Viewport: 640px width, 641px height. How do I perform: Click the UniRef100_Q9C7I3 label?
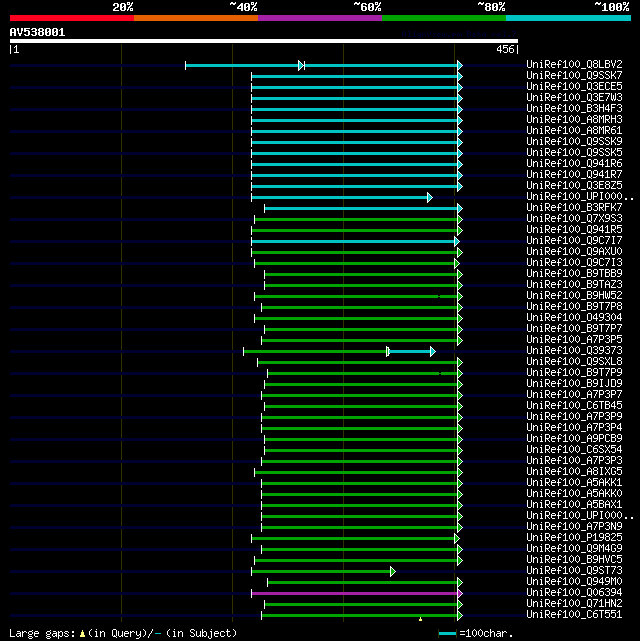coord(574,263)
